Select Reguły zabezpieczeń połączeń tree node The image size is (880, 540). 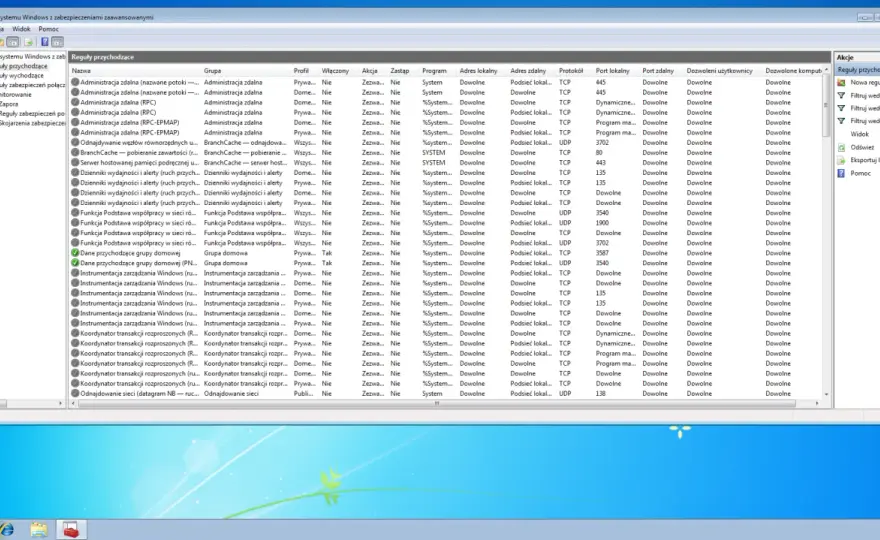pyautogui.click(x=33, y=85)
